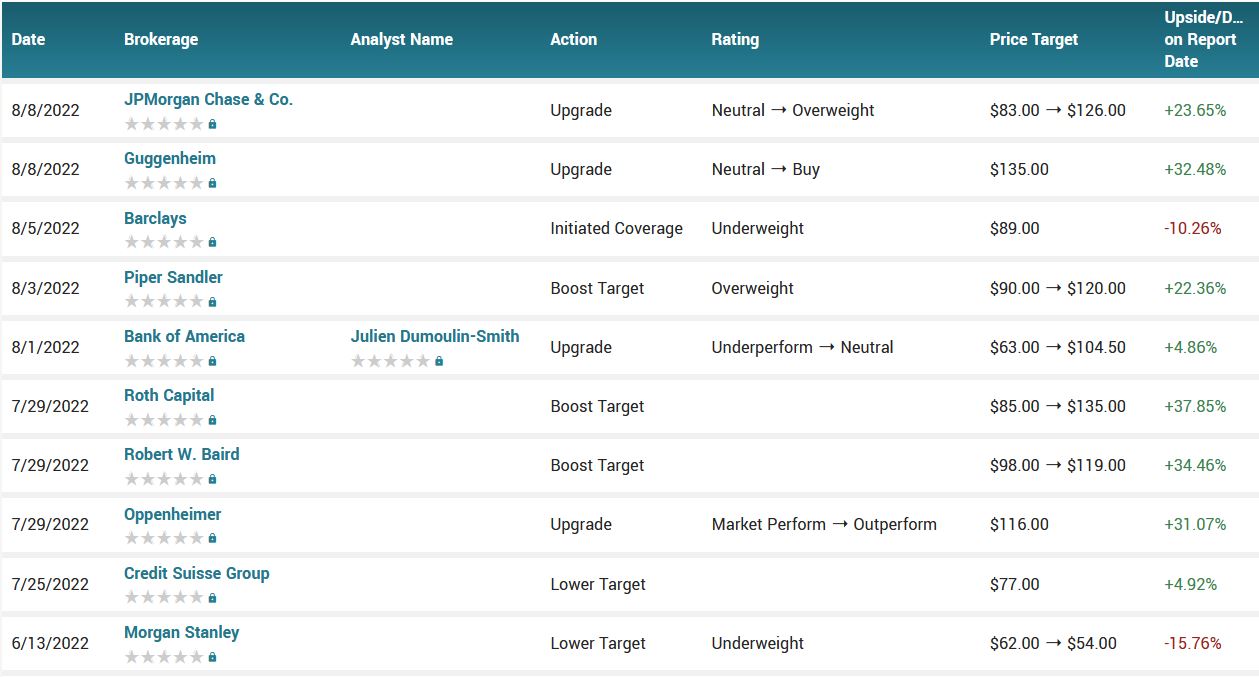Click the lock icon under Morgan Stanley

tap(212, 658)
